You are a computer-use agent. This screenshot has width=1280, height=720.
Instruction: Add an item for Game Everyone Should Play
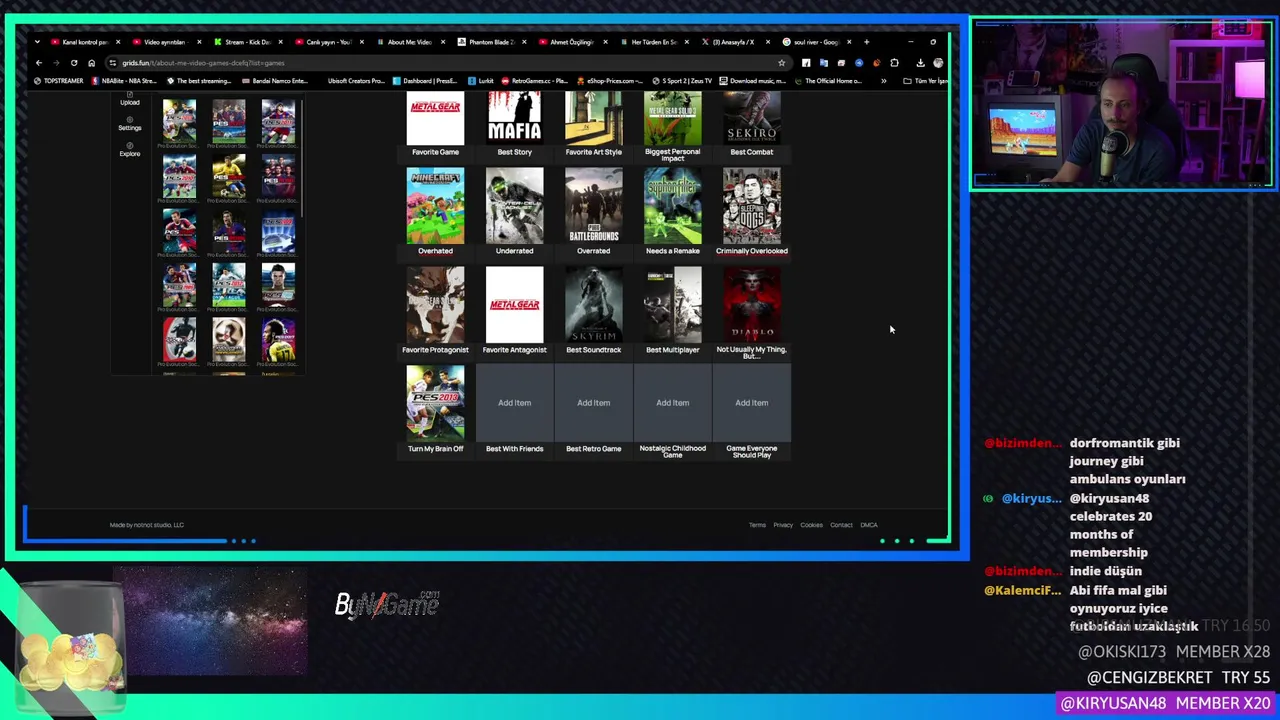point(752,403)
